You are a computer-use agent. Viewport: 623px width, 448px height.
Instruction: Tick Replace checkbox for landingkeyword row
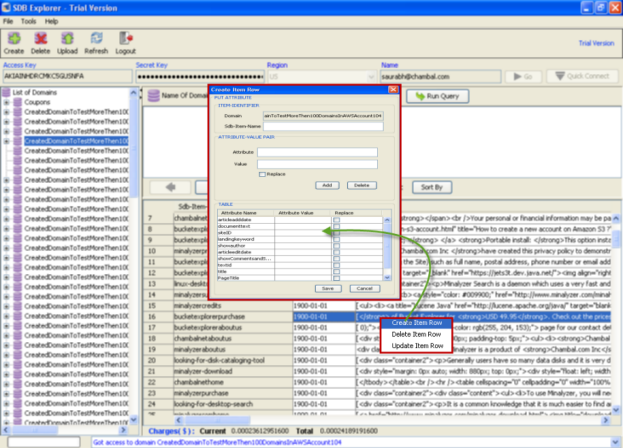(x=337, y=239)
